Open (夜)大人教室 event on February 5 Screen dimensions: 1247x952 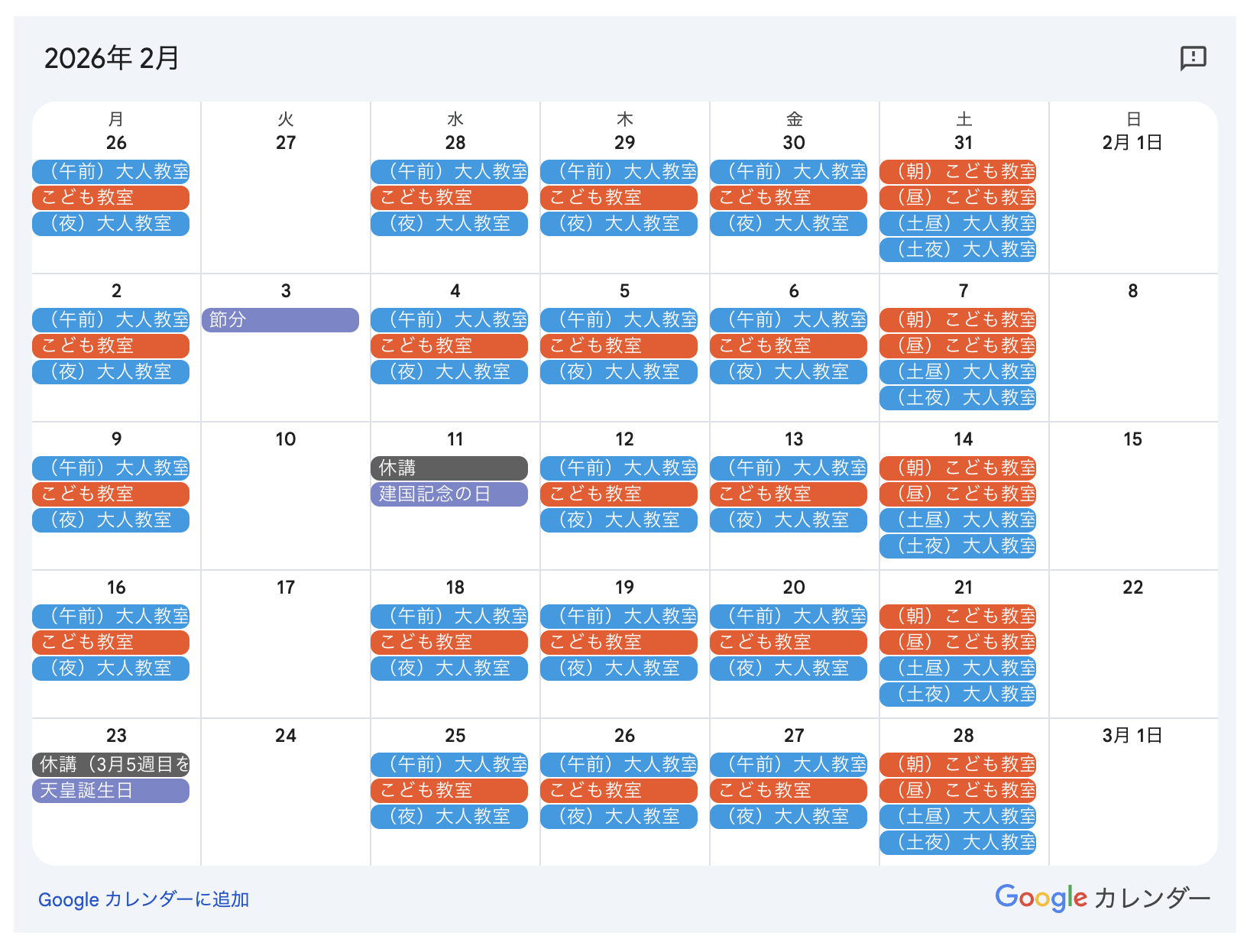619,372
